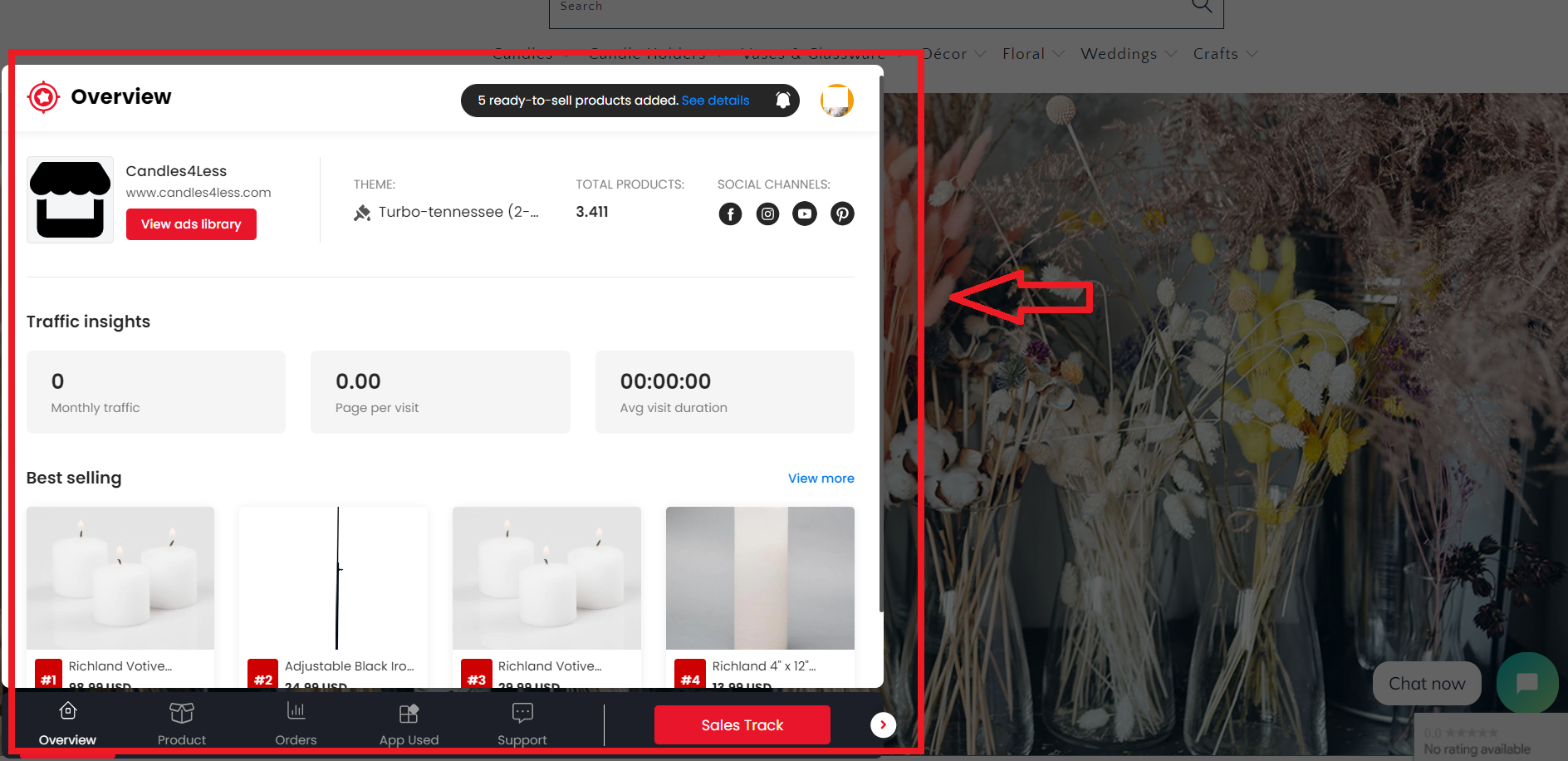Screen dimensions: 1568x761
Task: Switch to the Overview tab
Action: click(x=67, y=724)
